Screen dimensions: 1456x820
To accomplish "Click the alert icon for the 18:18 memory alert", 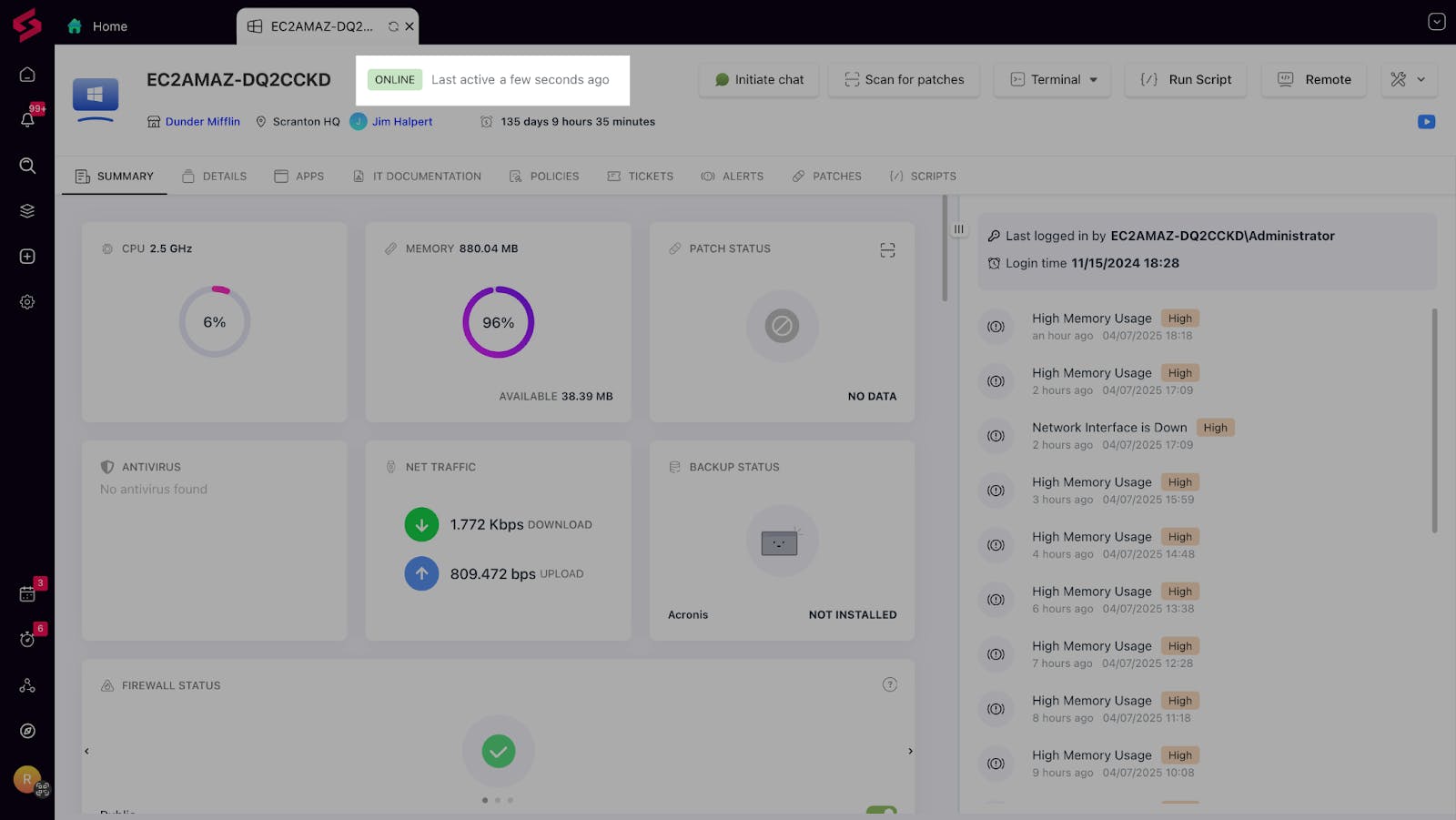I will click(996, 327).
